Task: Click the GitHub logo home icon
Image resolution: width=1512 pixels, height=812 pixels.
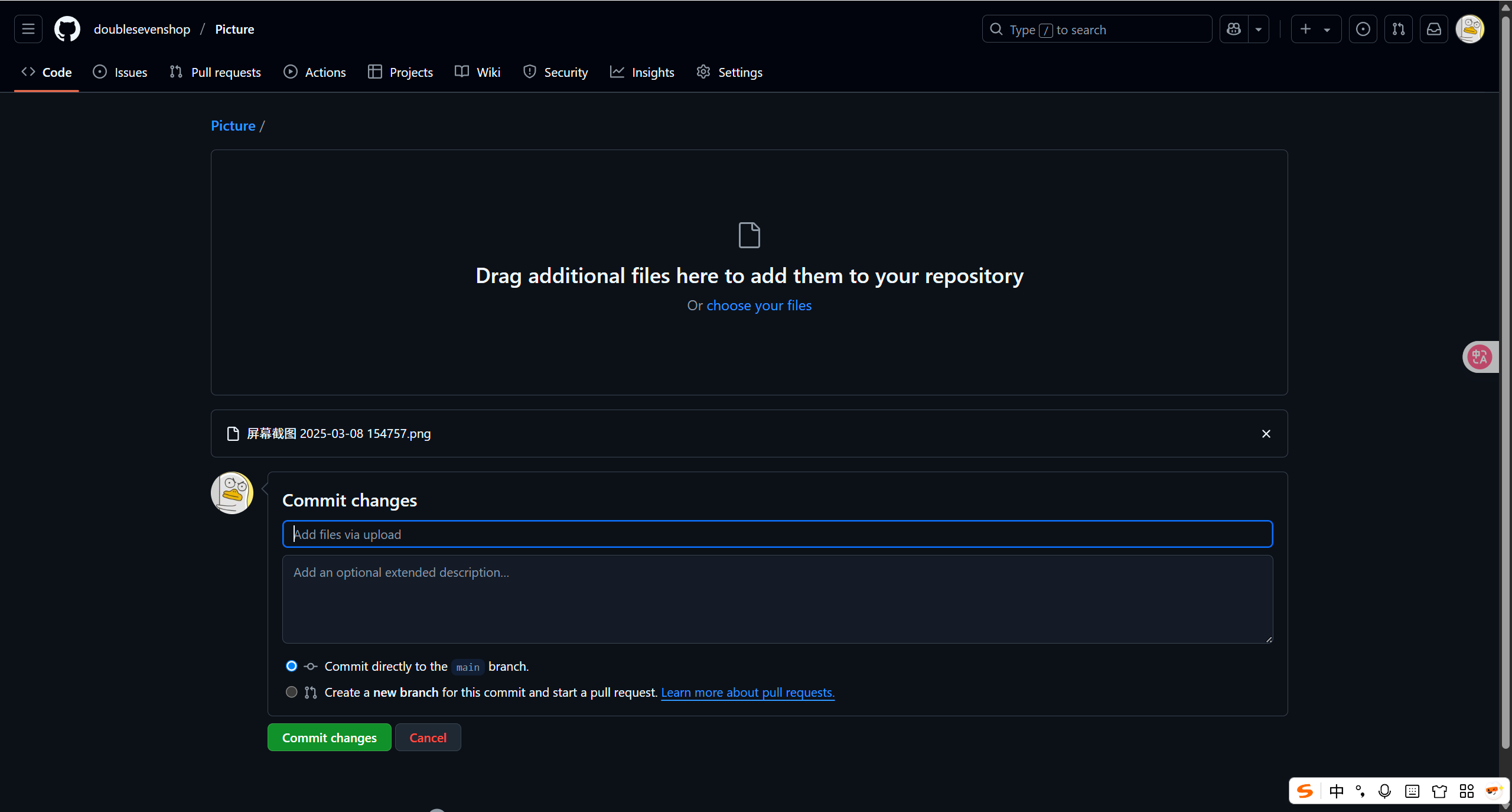Action: (67, 29)
